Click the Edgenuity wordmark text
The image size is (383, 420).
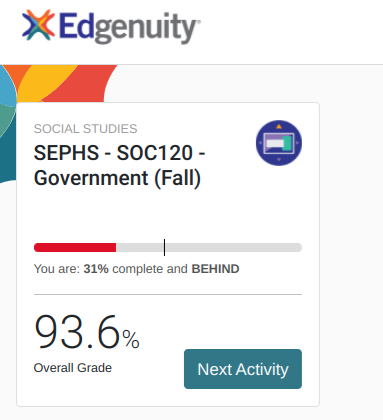(130, 28)
